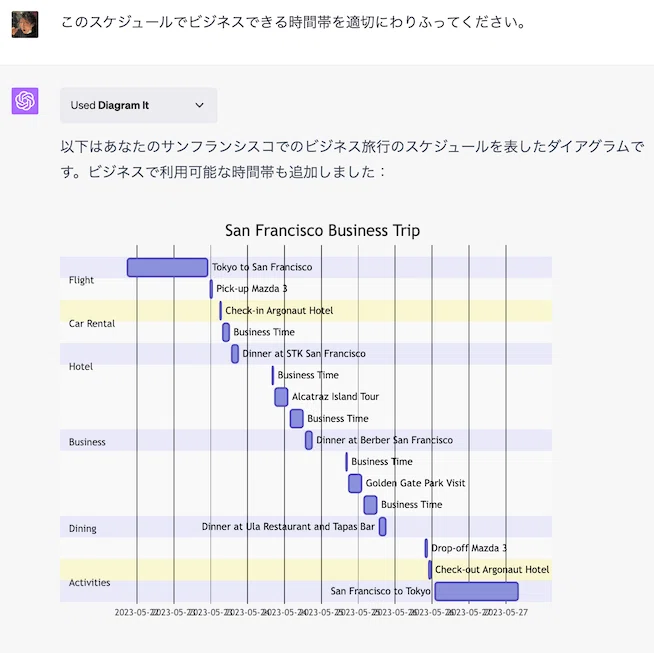Open the Used Diagram It plugin box
This screenshot has width=654, height=653.
(138, 105)
